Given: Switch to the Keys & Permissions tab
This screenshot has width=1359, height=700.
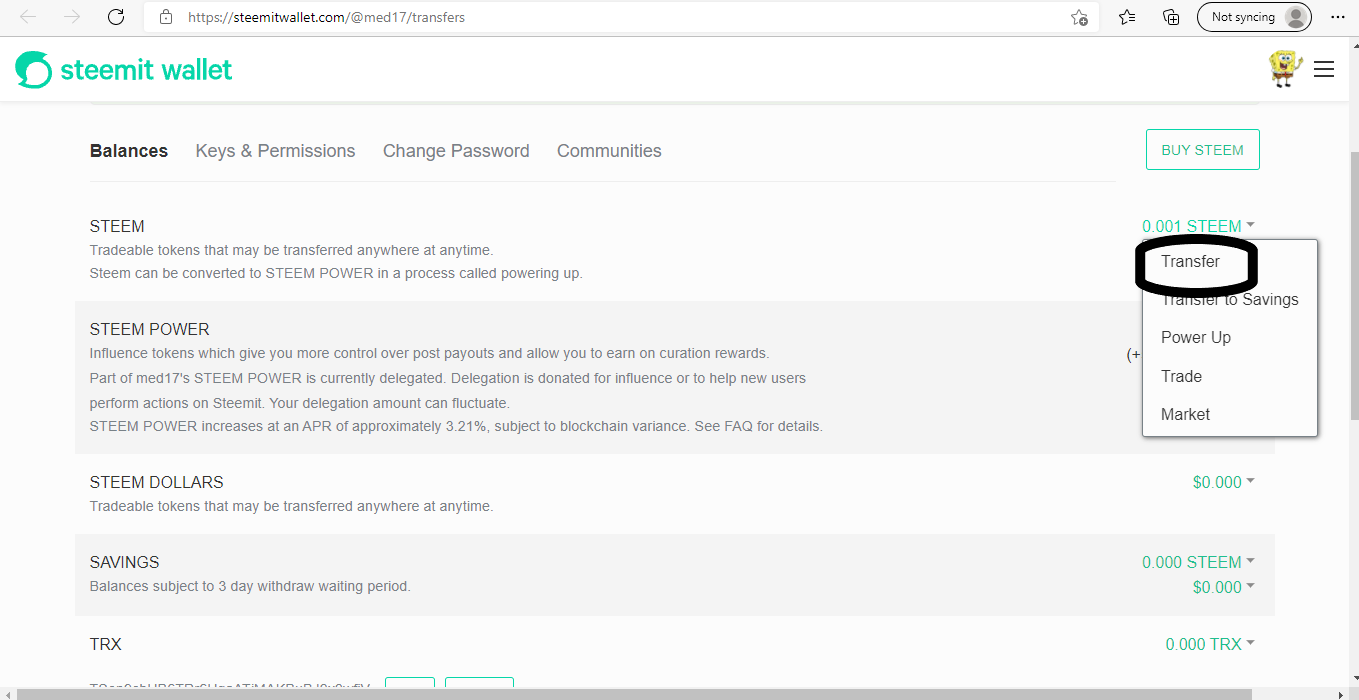Looking at the screenshot, I should [x=275, y=151].
